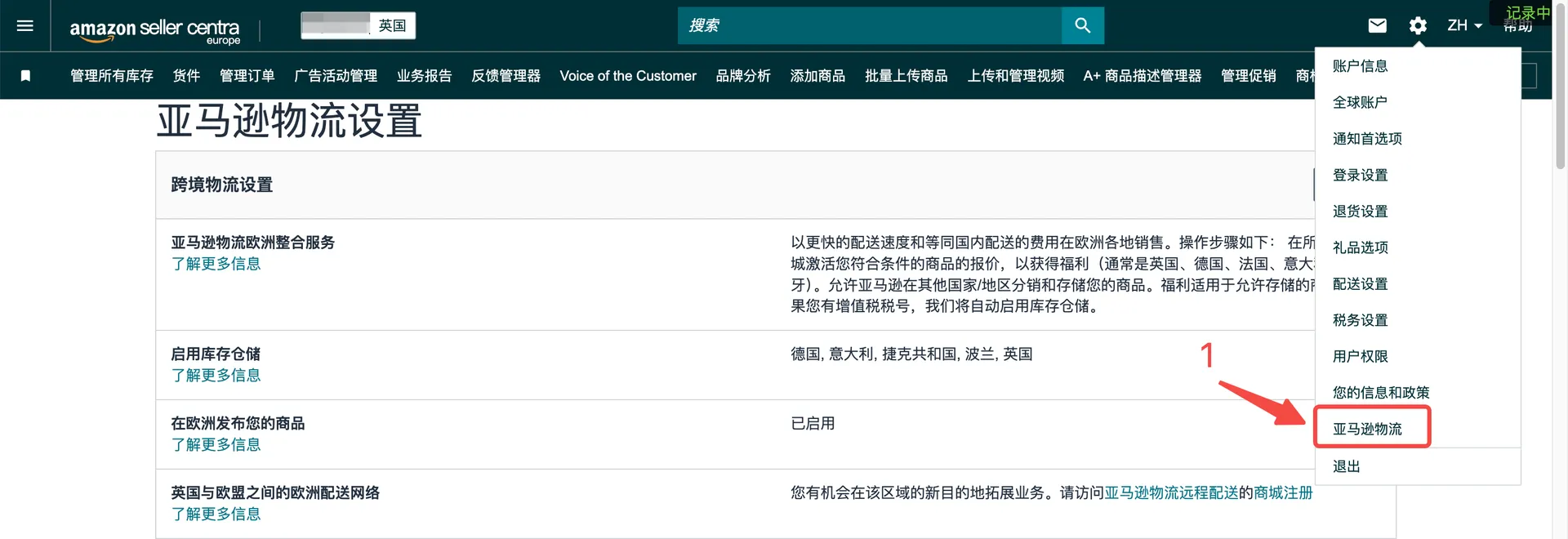Open 反馈管理器 in navigation bar
1568x539 pixels.
pyautogui.click(x=506, y=76)
